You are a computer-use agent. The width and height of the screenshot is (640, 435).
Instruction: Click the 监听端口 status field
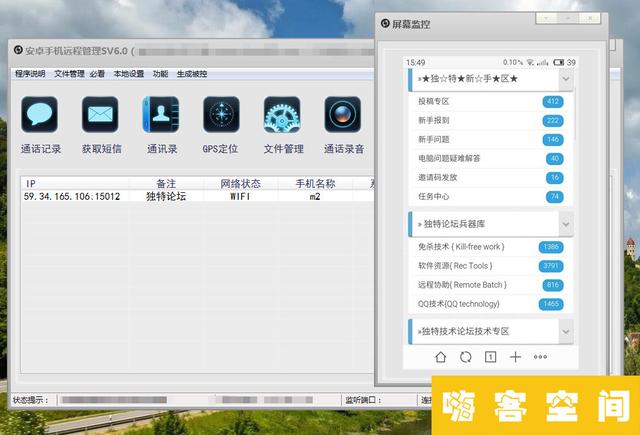click(379, 400)
